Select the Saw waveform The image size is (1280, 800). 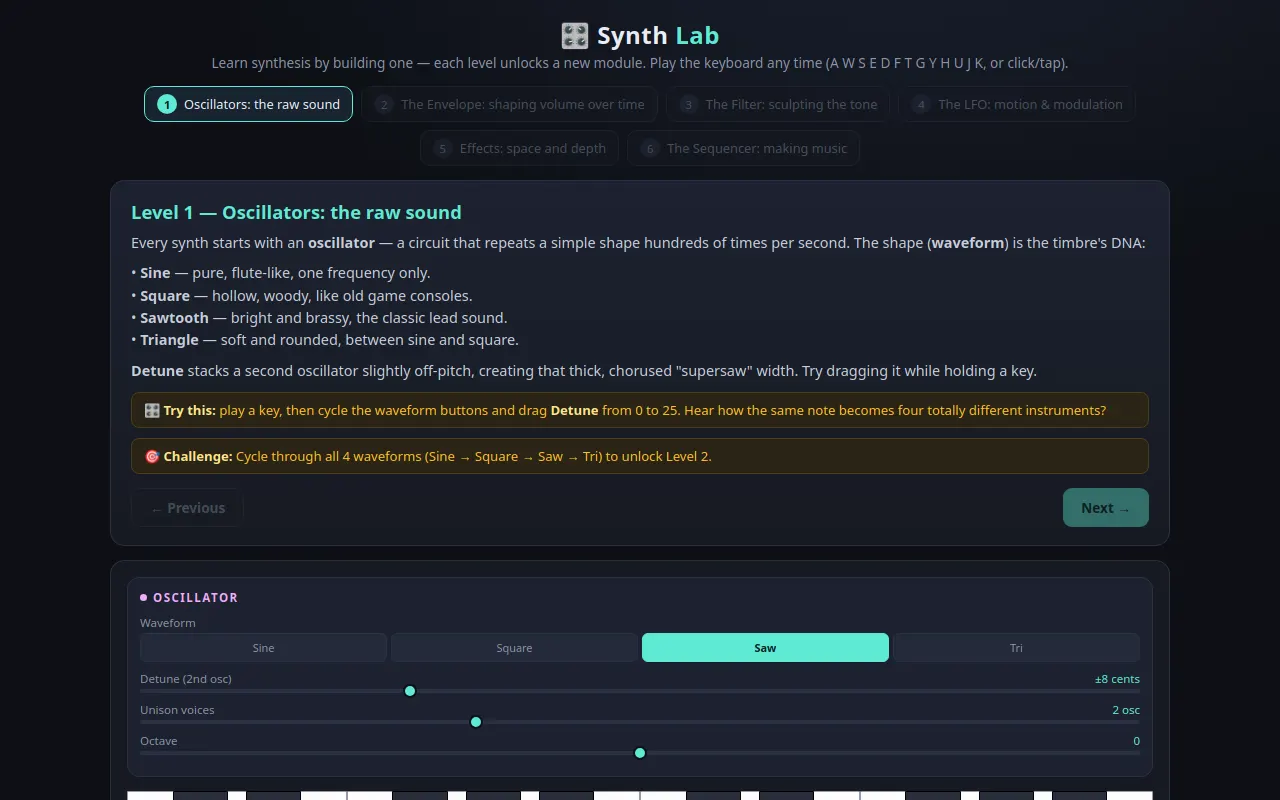click(x=765, y=648)
